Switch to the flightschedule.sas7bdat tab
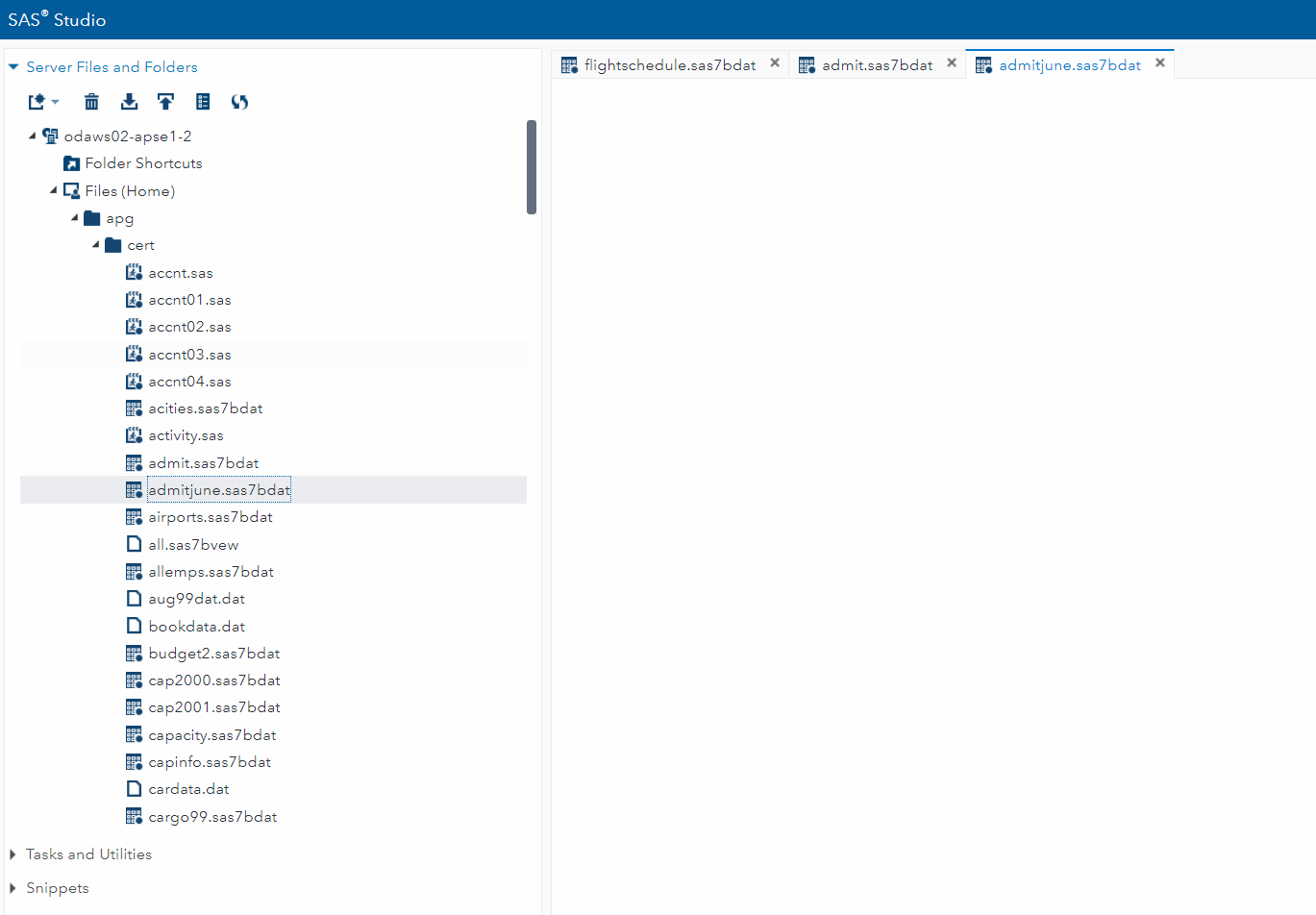The image size is (1316, 915). coord(670,64)
